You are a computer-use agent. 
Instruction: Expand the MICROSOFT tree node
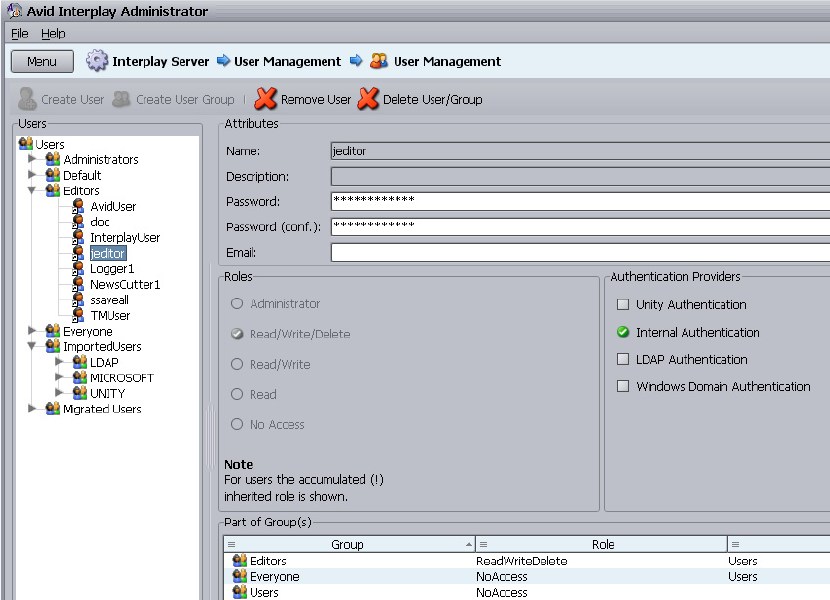[59, 377]
